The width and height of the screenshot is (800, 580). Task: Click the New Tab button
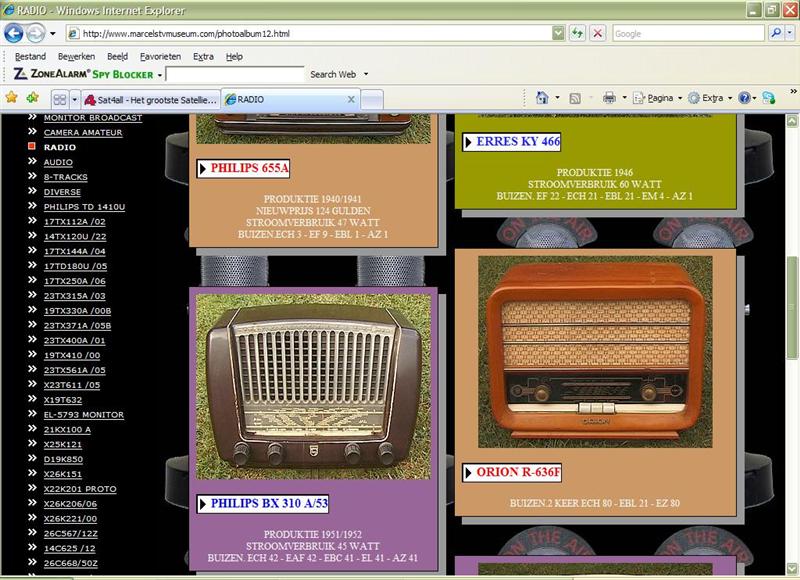[372, 99]
